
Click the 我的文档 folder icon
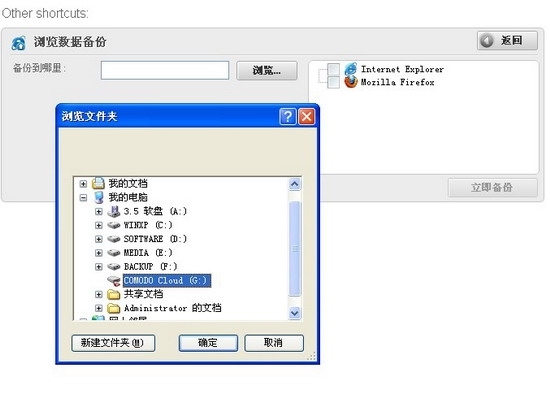[x=99, y=183]
